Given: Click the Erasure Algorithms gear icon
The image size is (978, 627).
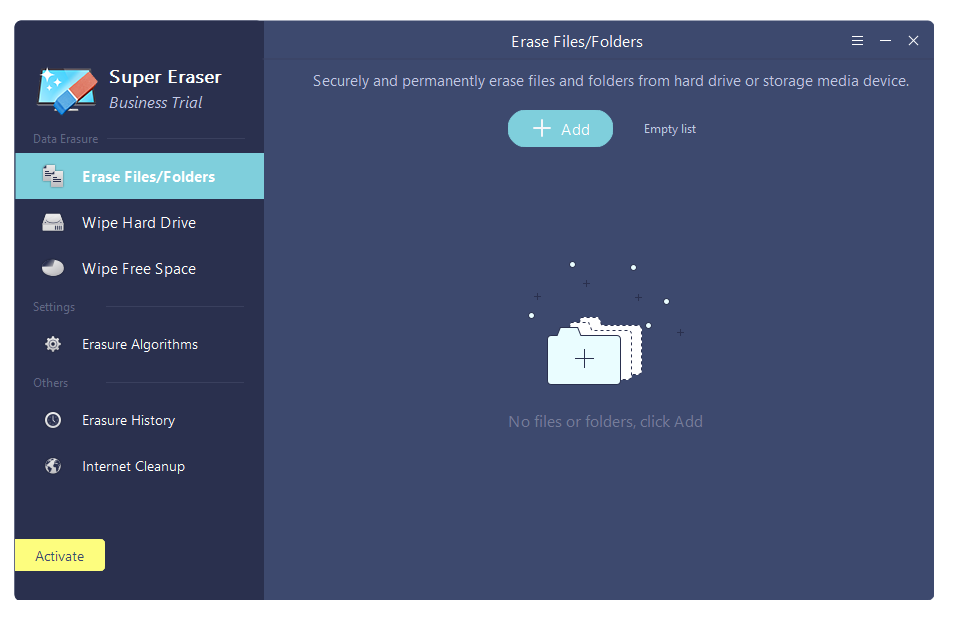Looking at the screenshot, I should (x=53, y=345).
